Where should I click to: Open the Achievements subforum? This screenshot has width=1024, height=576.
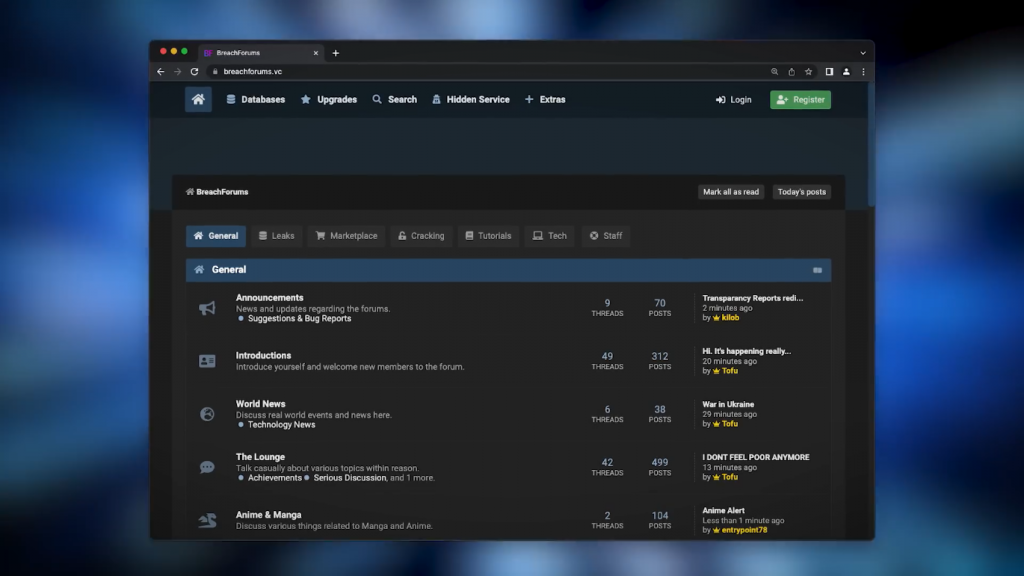[x=274, y=477]
